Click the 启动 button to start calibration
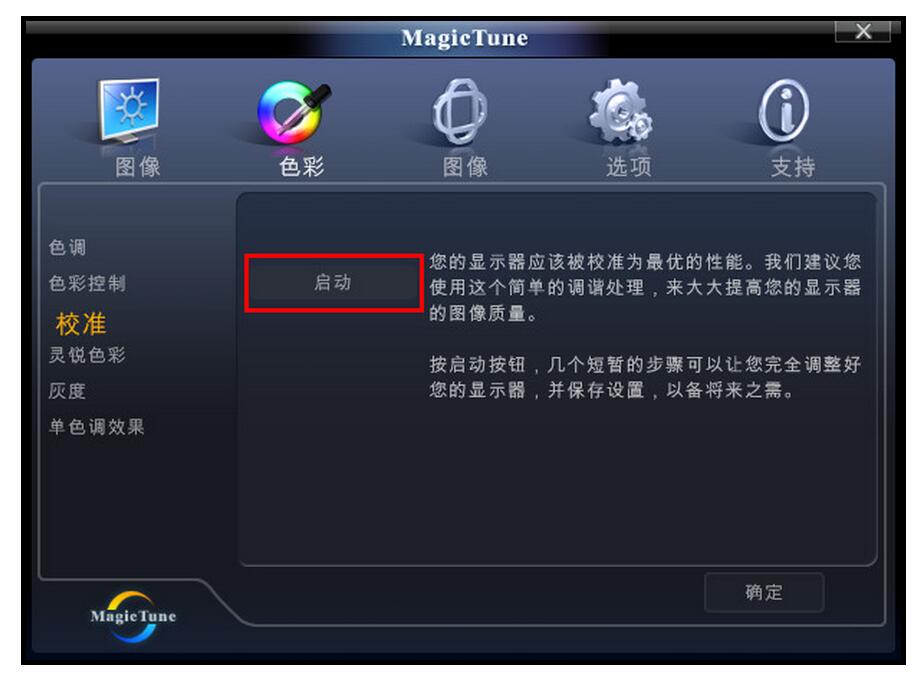 (334, 283)
